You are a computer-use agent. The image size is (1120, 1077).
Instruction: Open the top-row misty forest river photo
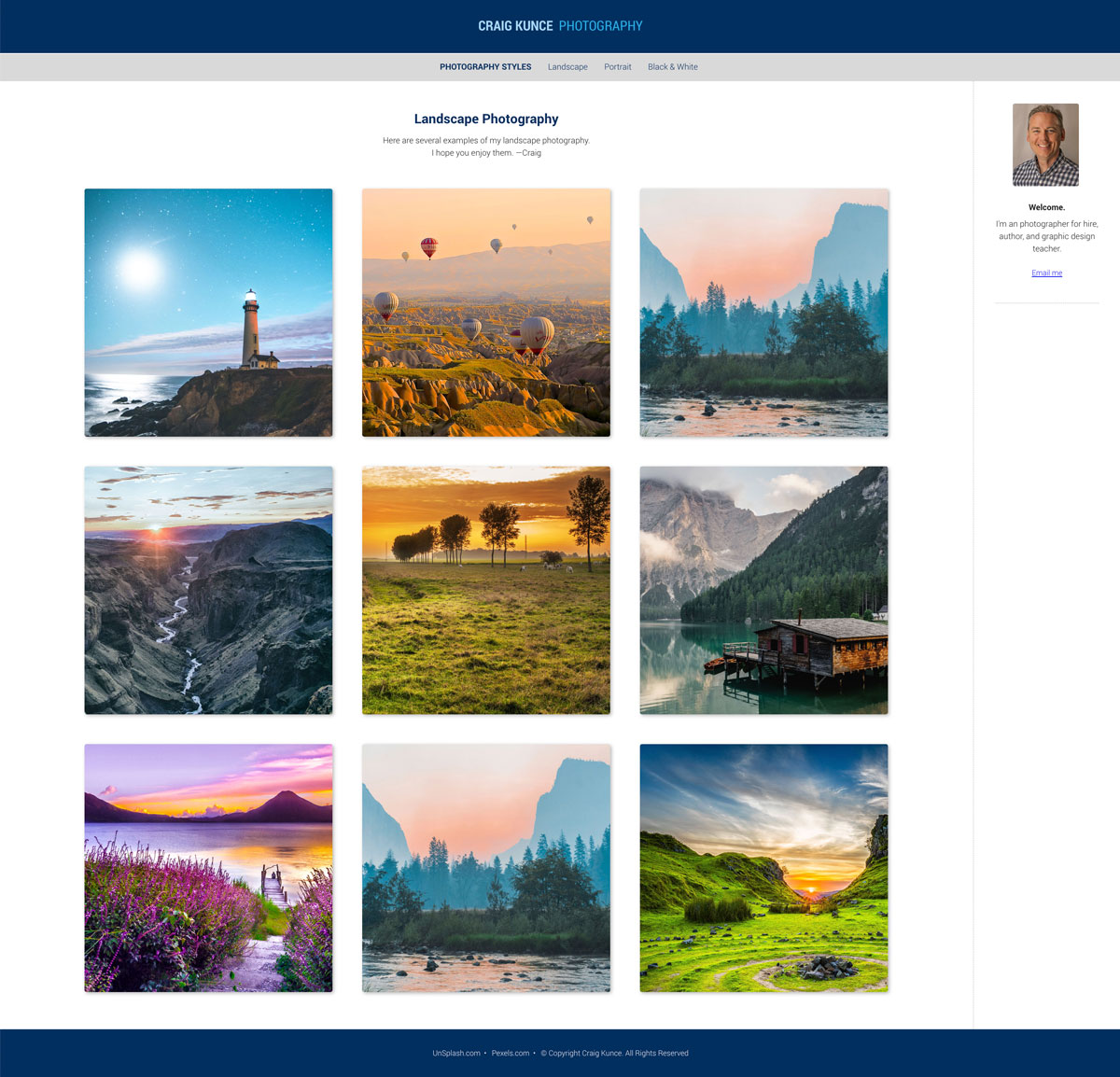click(x=763, y=313)
